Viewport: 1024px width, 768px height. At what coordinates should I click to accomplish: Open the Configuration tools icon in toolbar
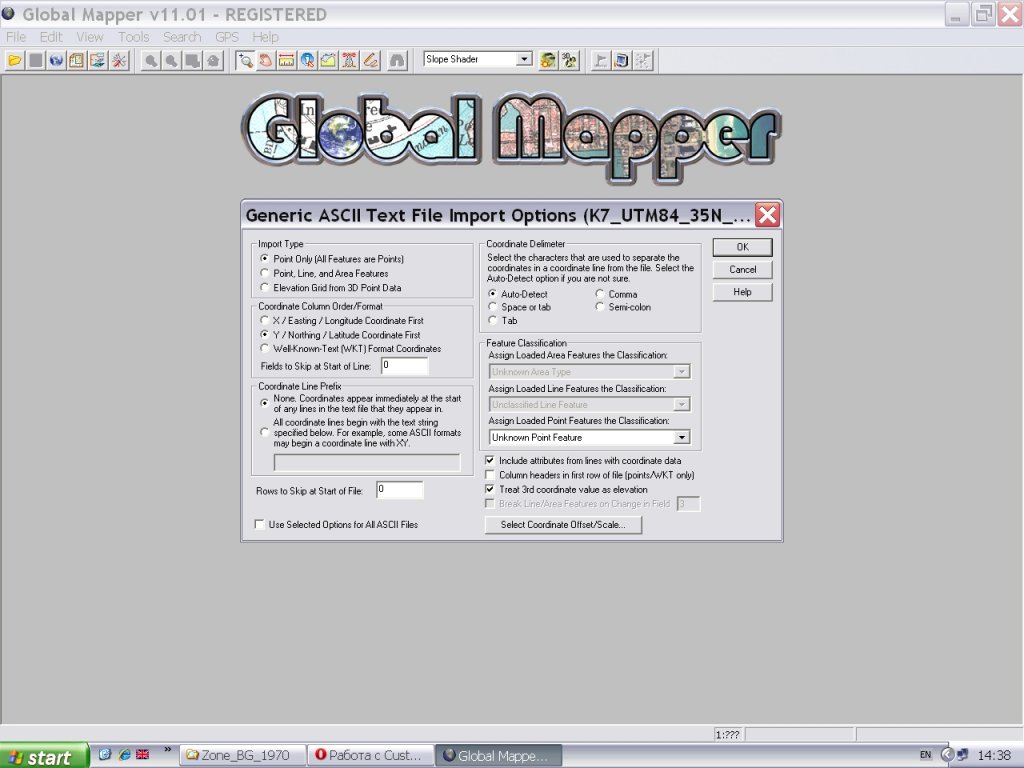pyautogui.click(x=119, y=60)
